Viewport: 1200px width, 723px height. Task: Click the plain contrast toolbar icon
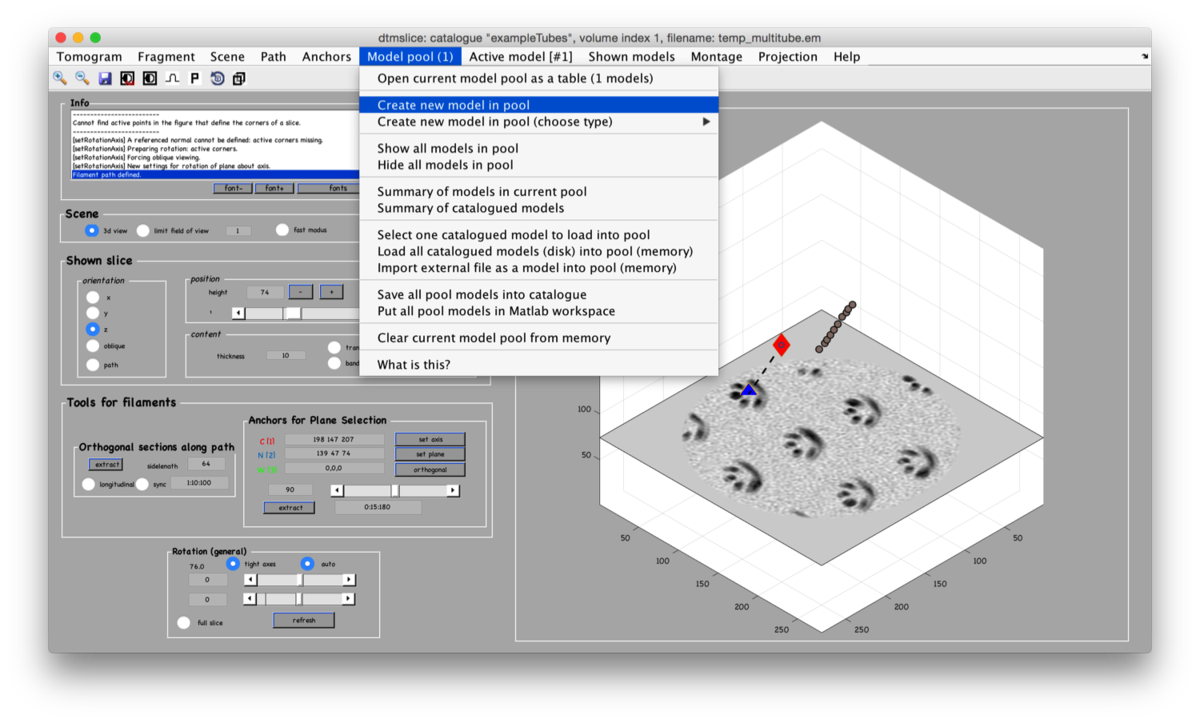click(150, 78)
